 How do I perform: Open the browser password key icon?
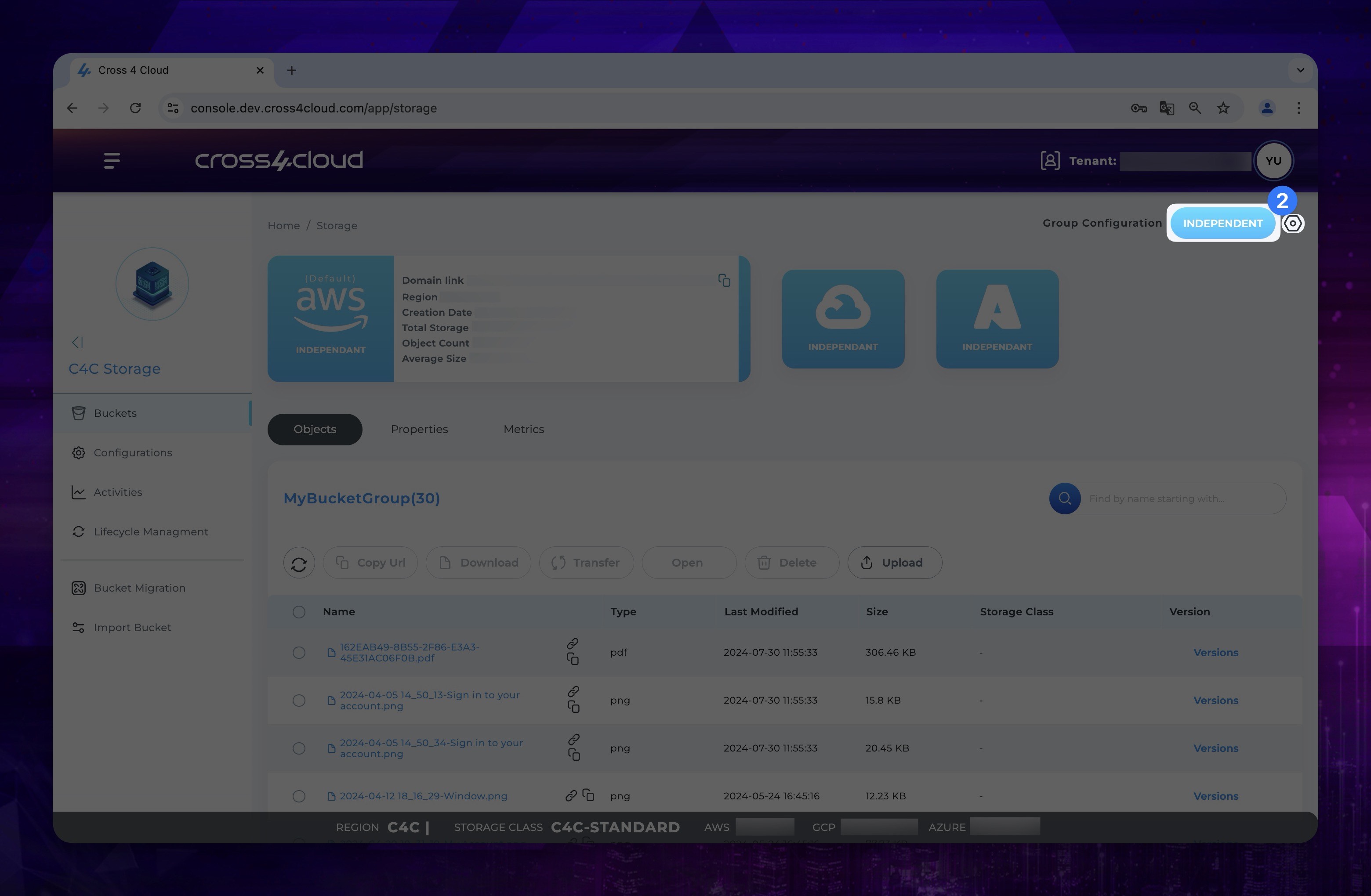click(1138, 108)
